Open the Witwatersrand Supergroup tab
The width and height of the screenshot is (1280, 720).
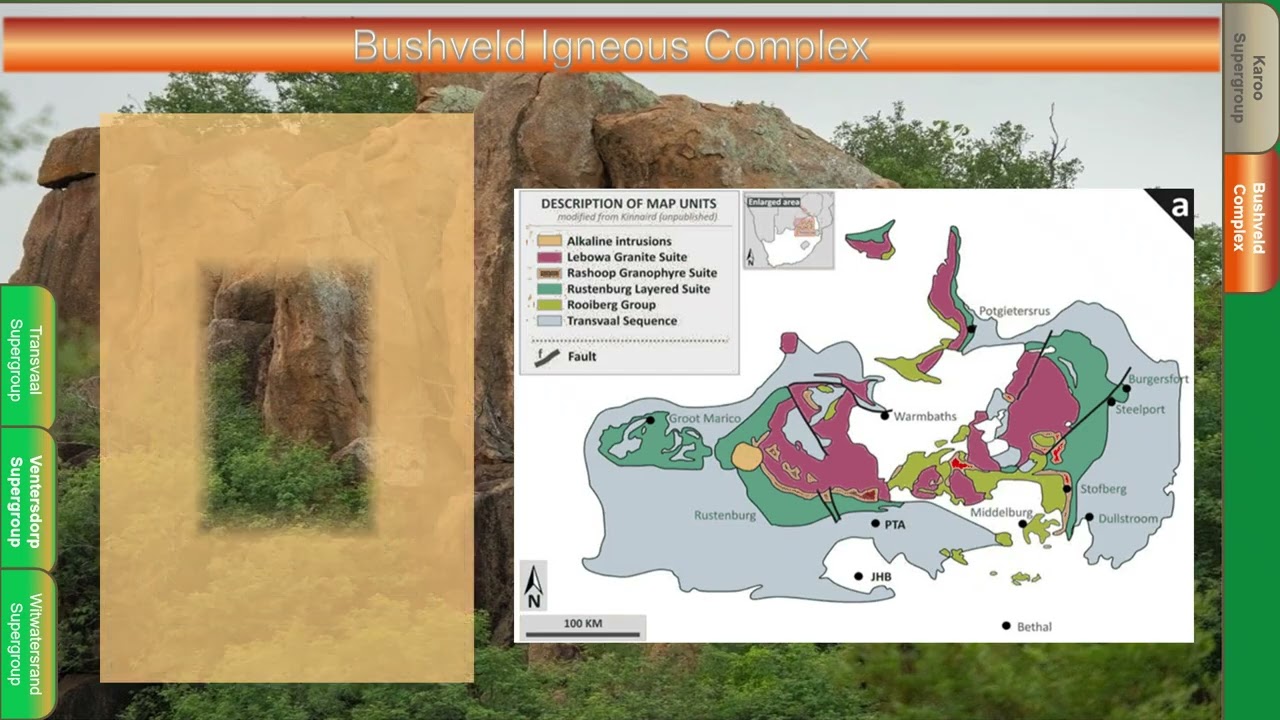[x=27, y=644]
